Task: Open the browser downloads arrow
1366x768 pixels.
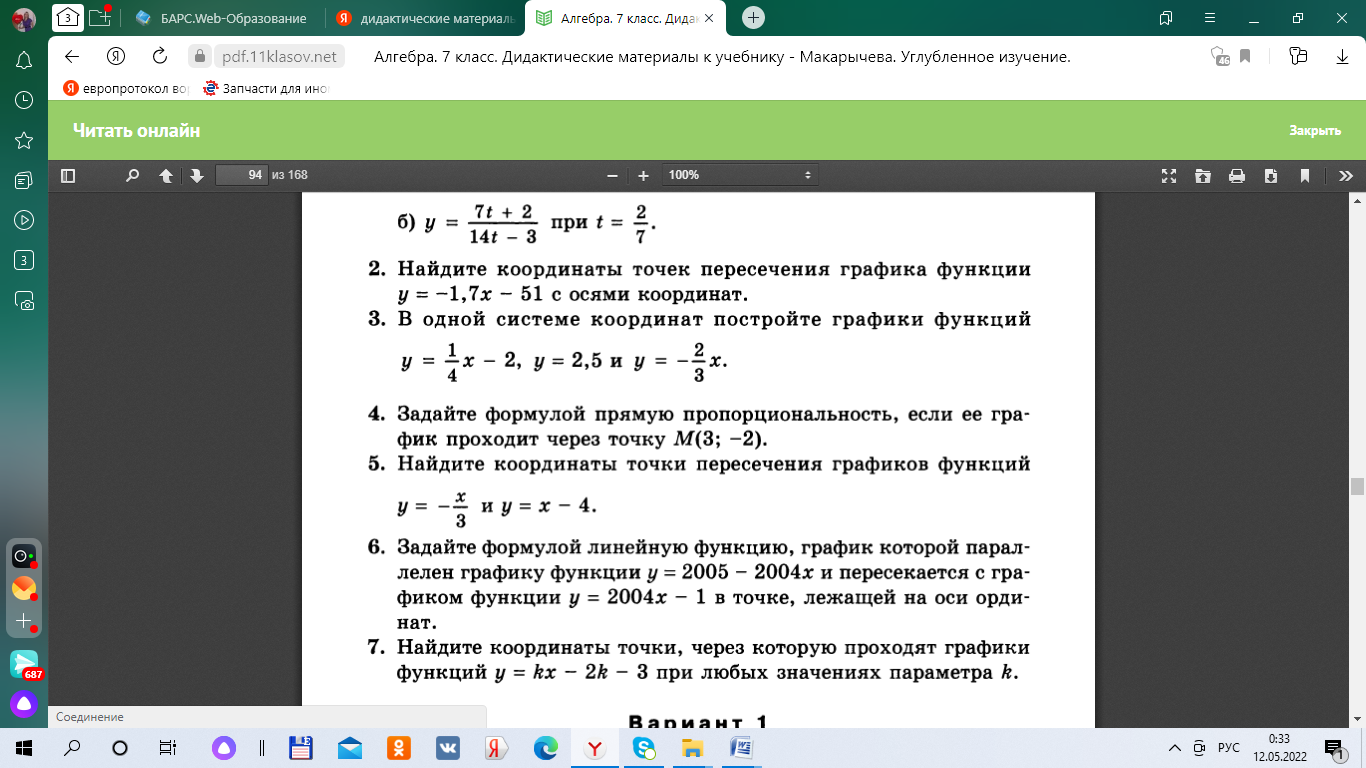Action: click(1343, 56)
